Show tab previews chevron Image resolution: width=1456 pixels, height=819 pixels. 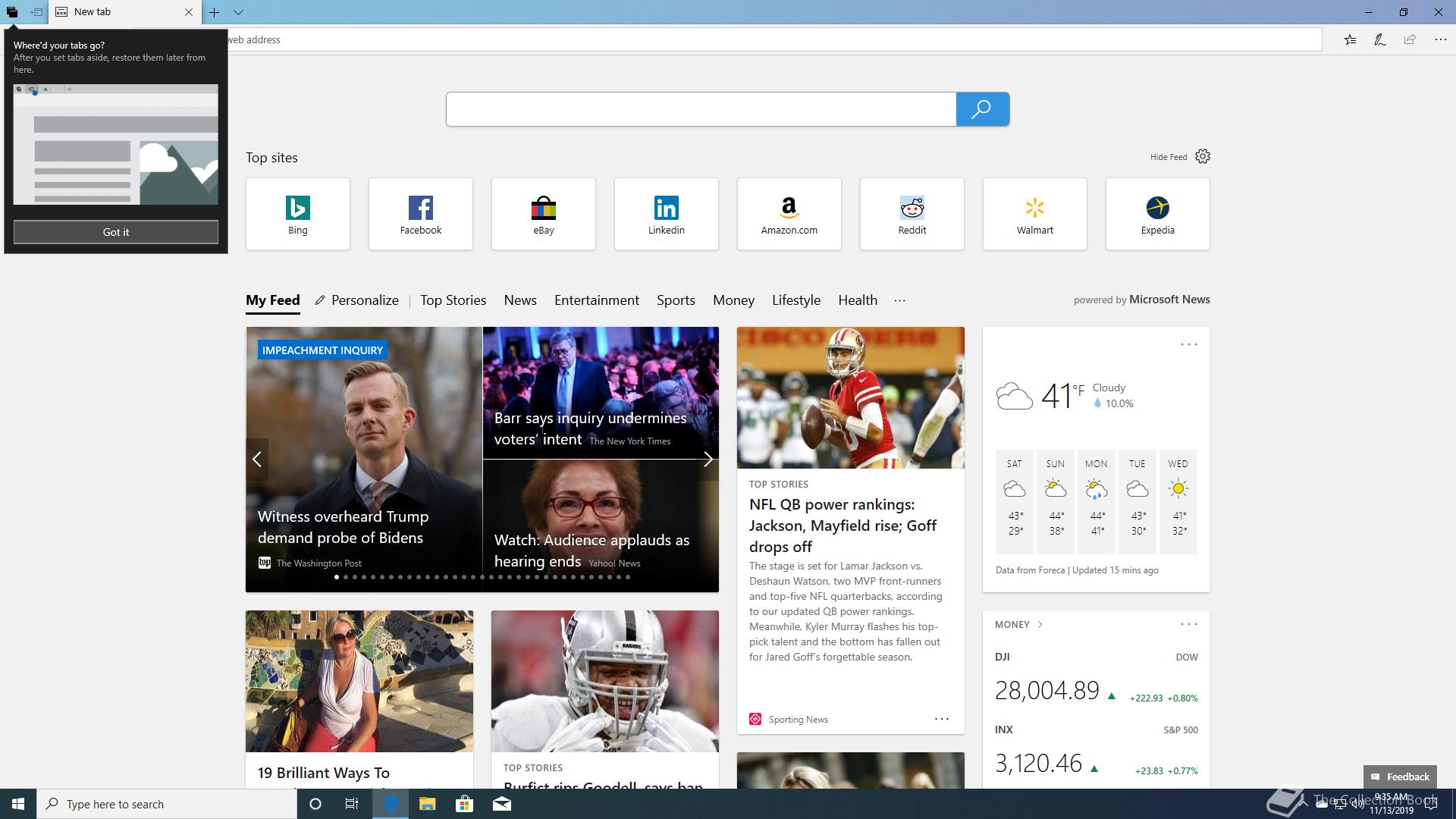click(x=238, y=12)
